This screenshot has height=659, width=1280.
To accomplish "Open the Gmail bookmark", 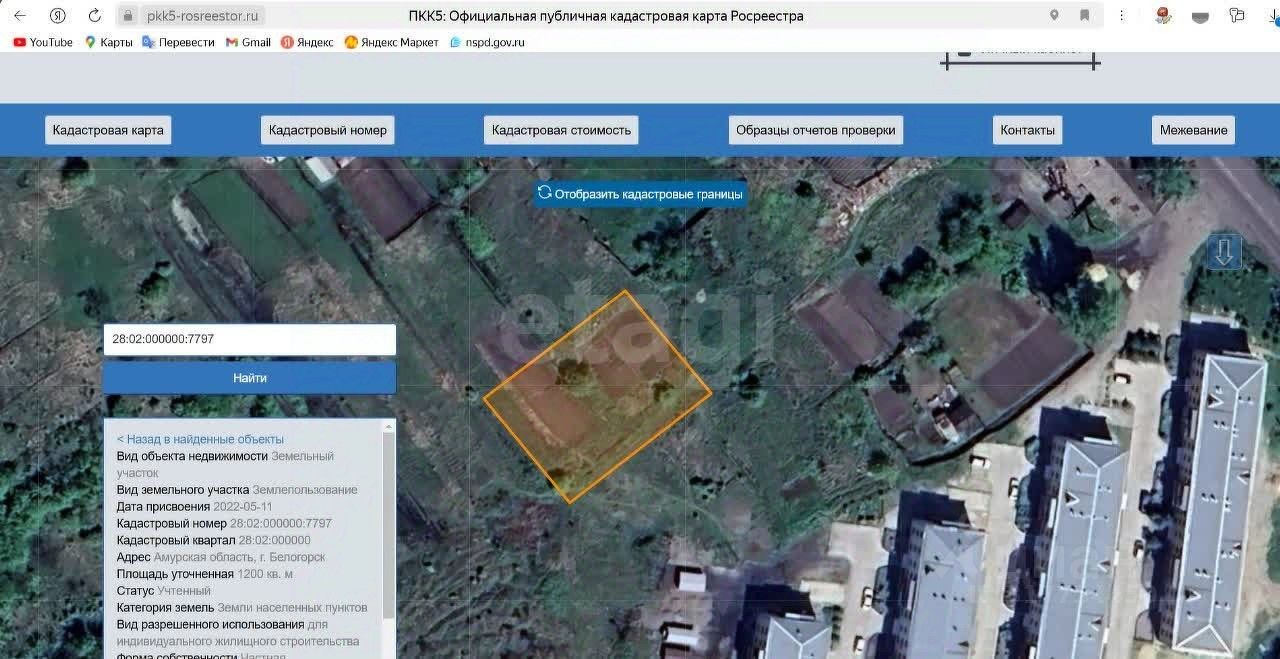I will pyautogui.click(x=248, y=42).
